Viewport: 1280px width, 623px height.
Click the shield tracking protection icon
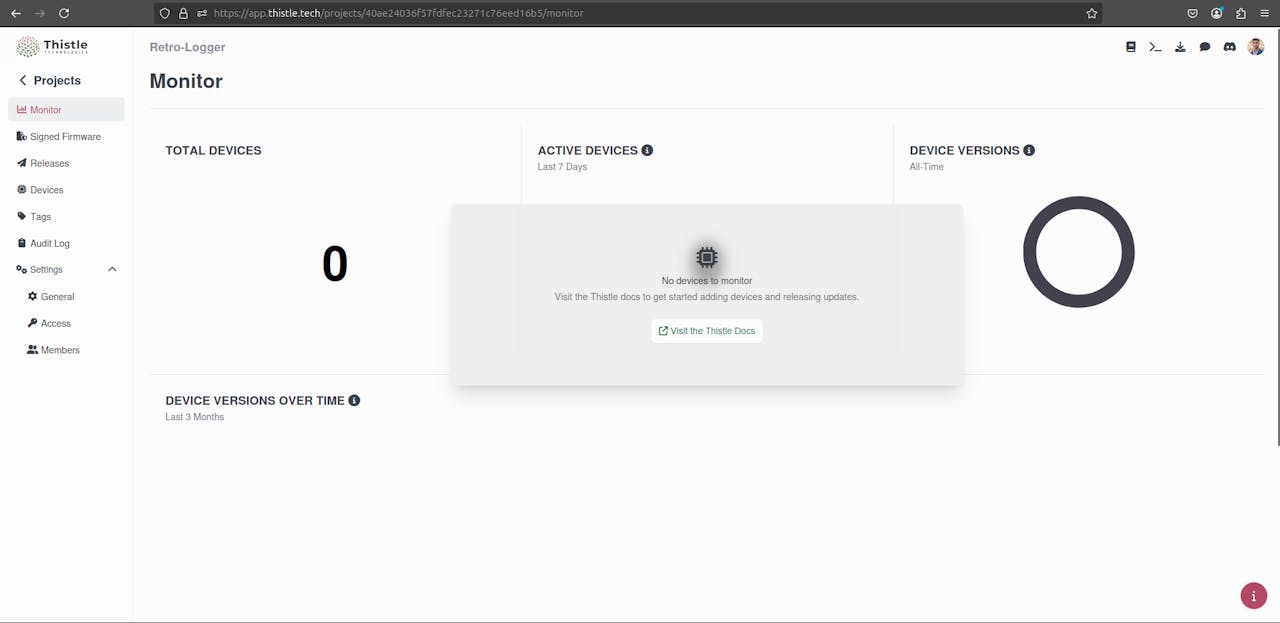[165, 13]
